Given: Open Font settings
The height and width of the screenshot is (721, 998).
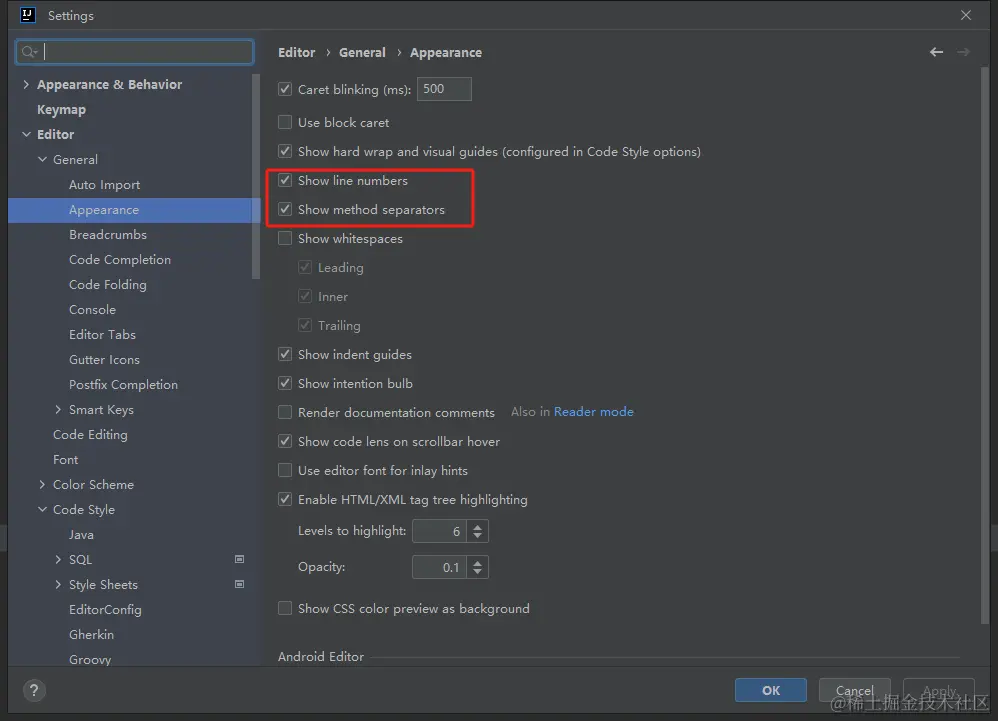Looking at the screenshot, I should 65,459.
